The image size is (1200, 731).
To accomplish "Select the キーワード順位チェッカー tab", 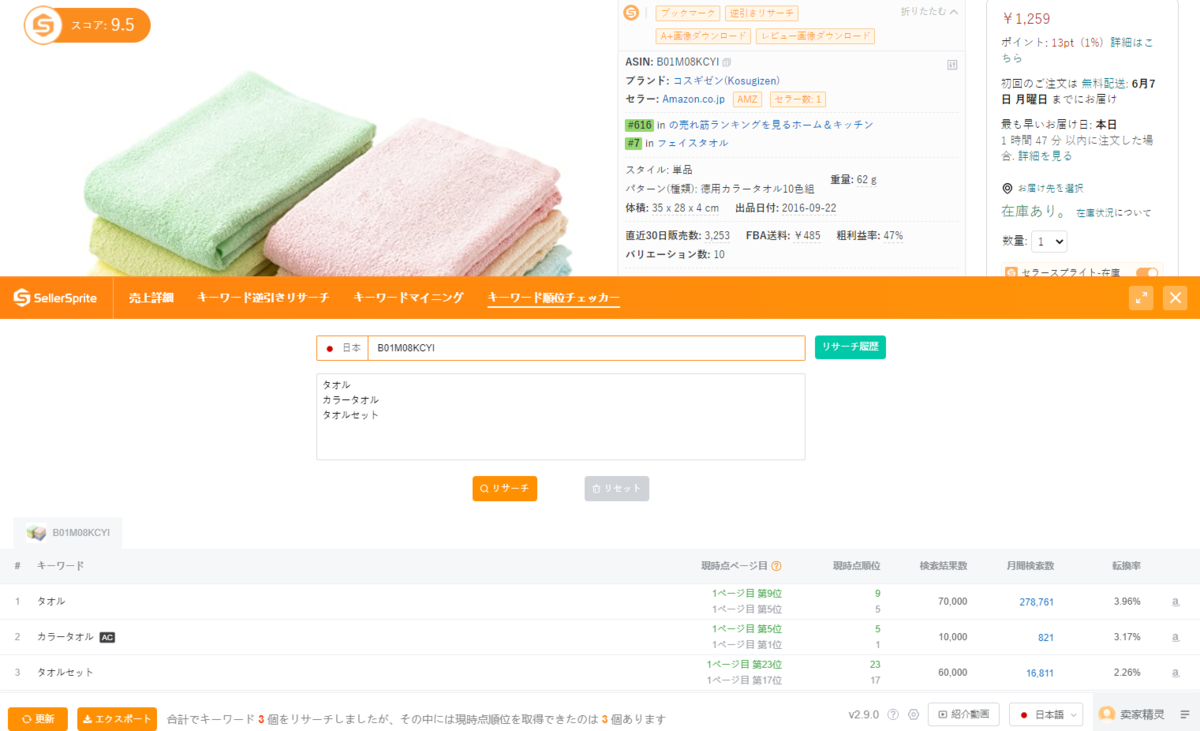I will (x=554, y=297).
